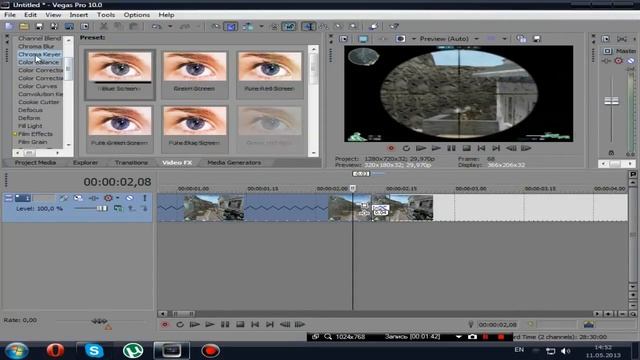
Task: Select Chroma Keyer in effects list
Action: pos(39,54)
